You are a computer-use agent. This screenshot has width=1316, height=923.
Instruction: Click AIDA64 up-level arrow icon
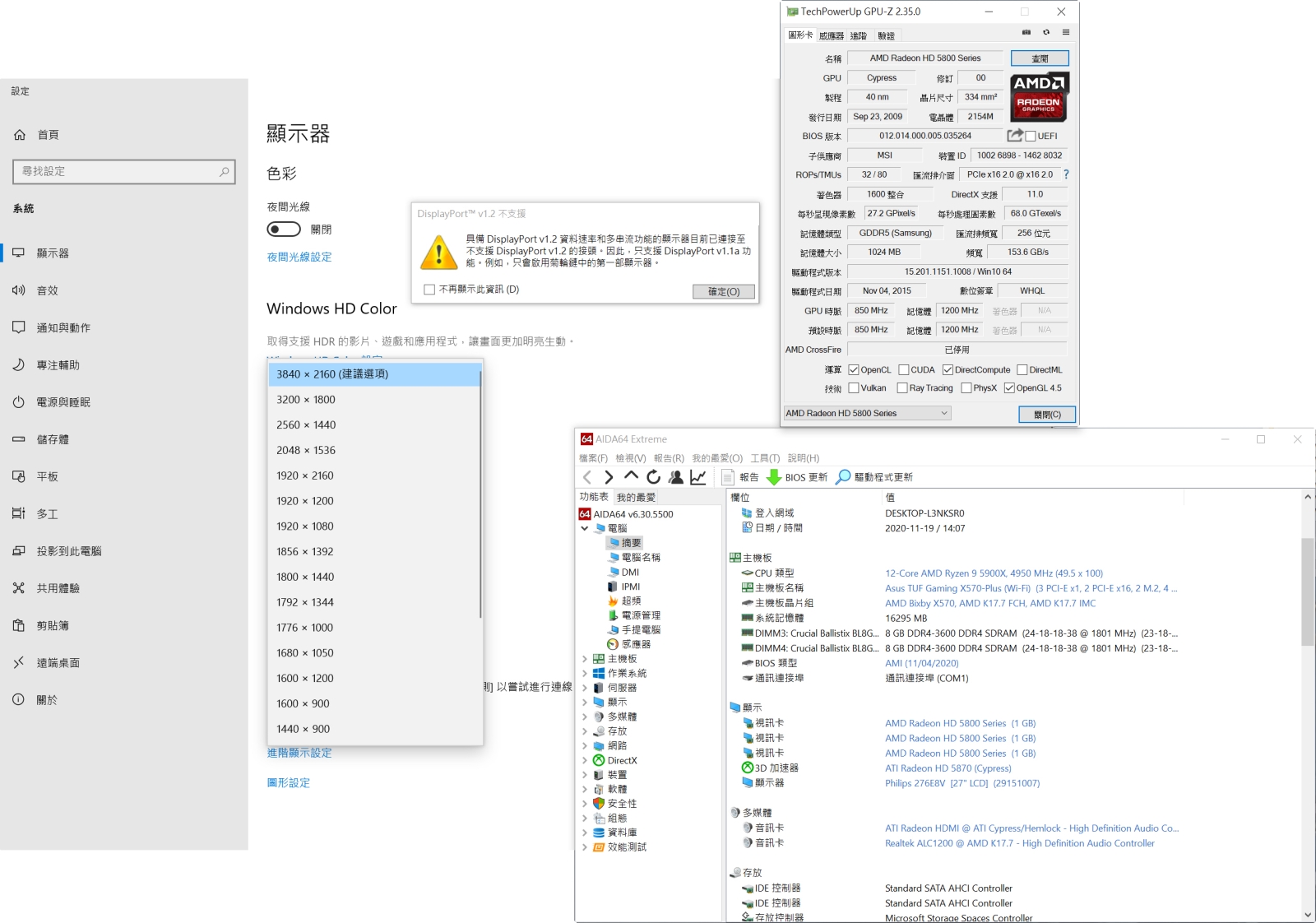(631, 476)
